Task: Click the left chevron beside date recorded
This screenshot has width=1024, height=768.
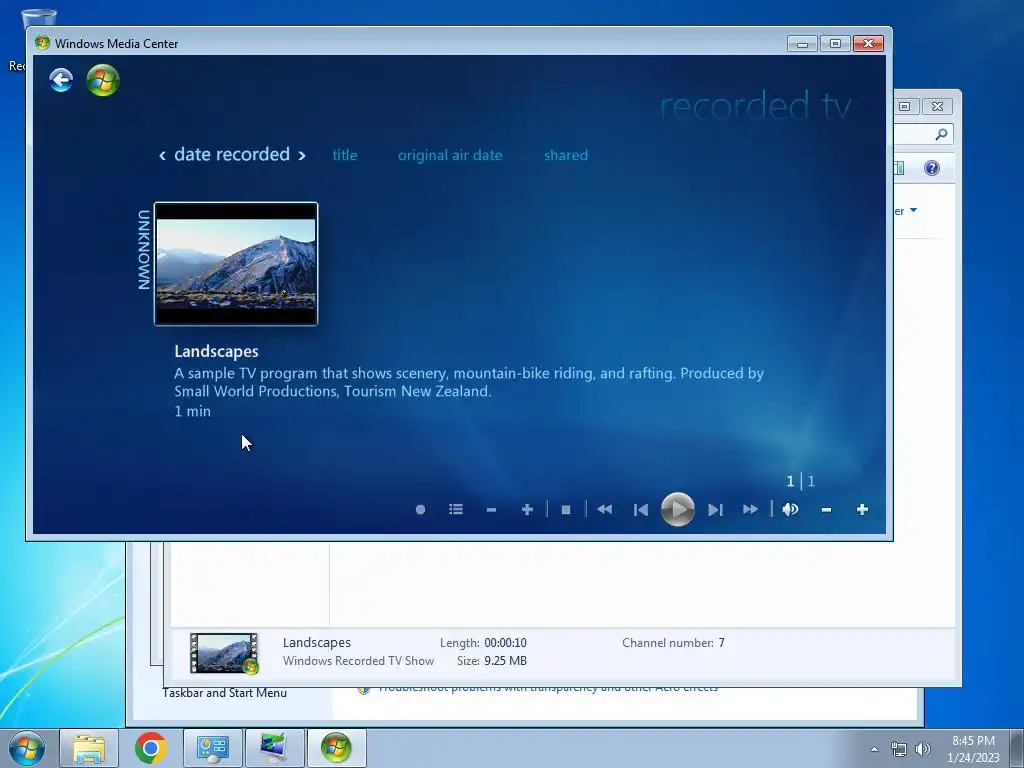Action: 162,155
